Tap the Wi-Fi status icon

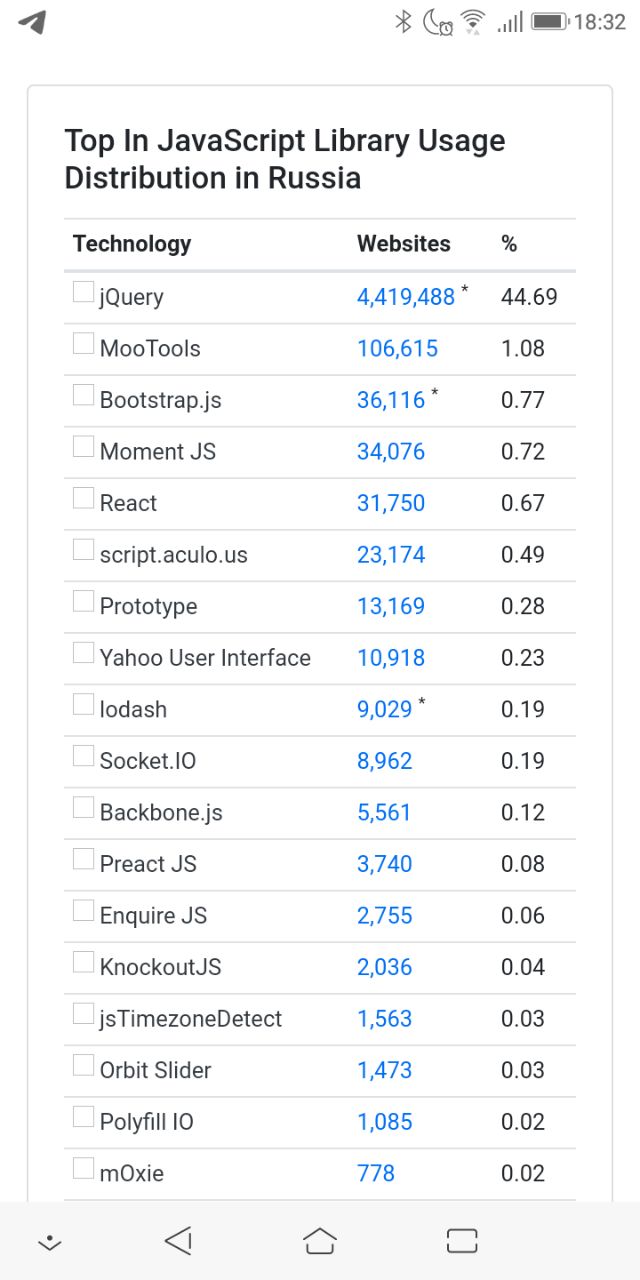(x=473, y=21)
